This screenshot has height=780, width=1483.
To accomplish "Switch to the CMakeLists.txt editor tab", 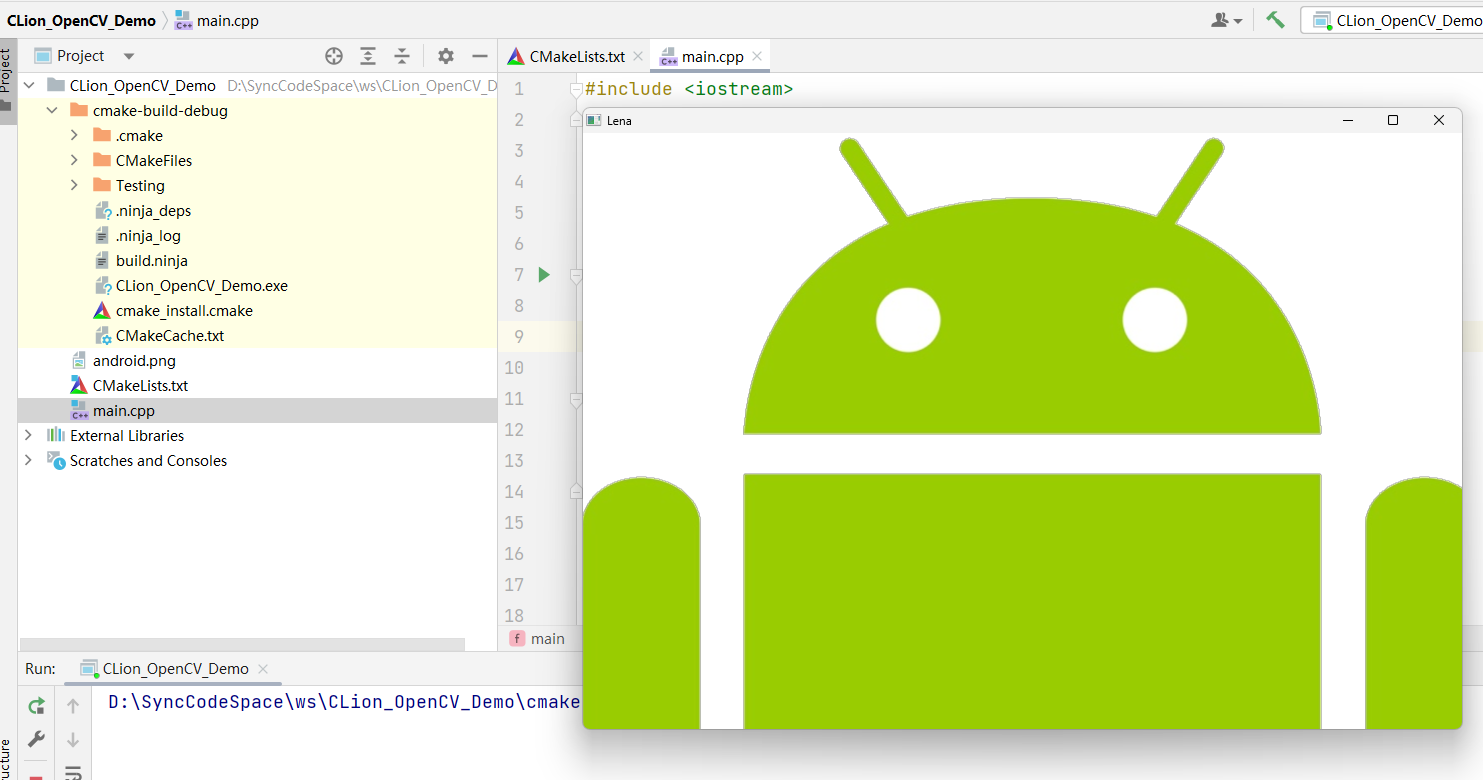I will click(x=574, y=57).
